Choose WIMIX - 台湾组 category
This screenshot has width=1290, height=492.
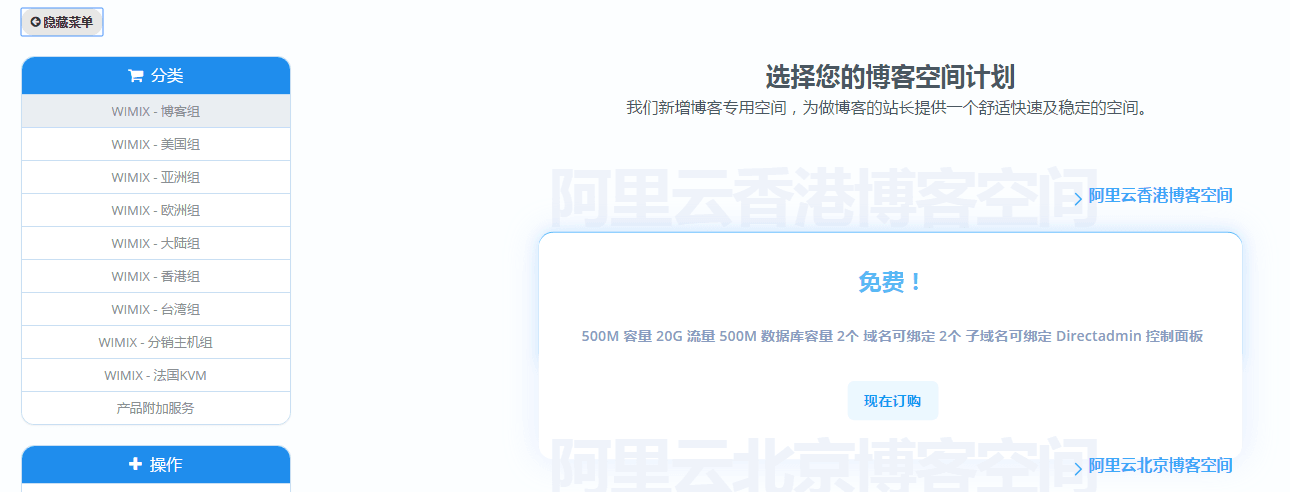156,309
